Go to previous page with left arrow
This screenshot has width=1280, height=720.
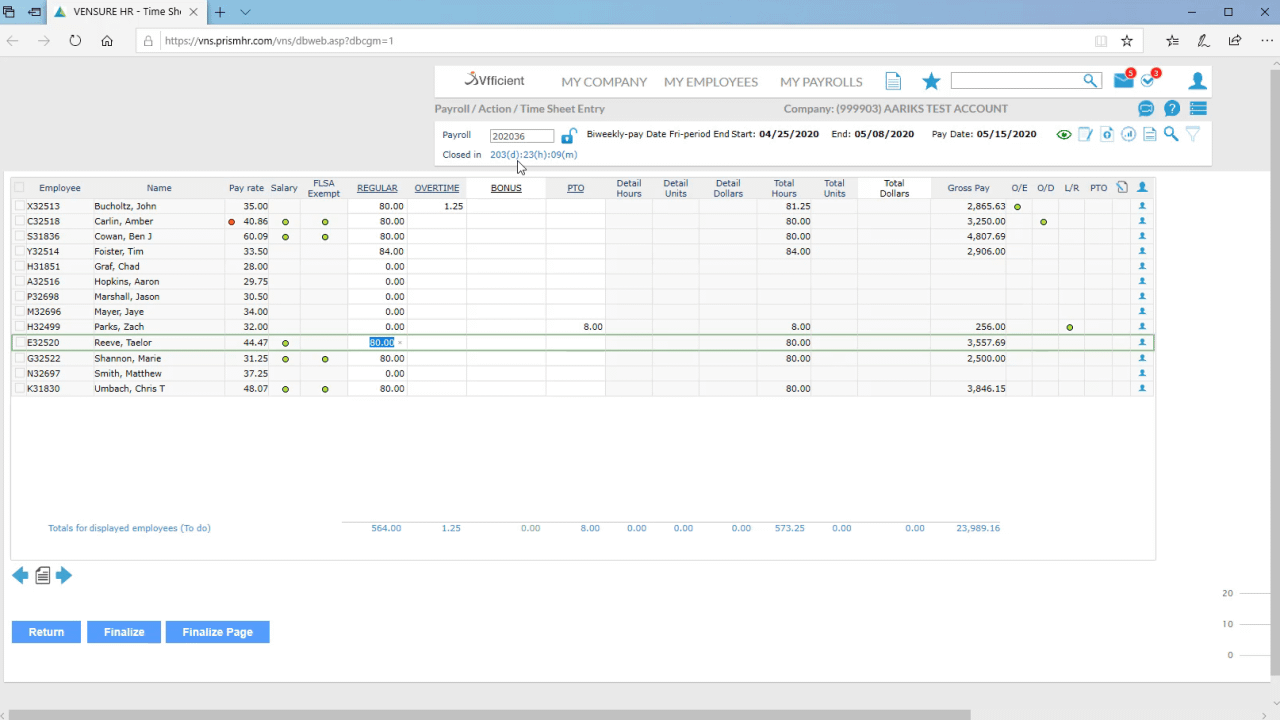point(20,575)
